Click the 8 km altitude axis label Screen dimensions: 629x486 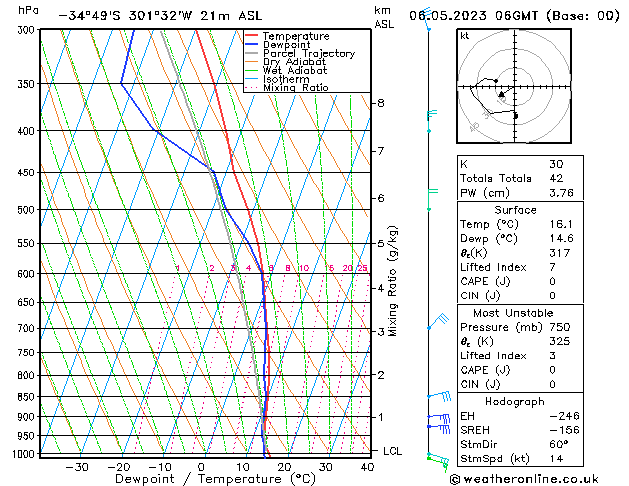[380, 103]
